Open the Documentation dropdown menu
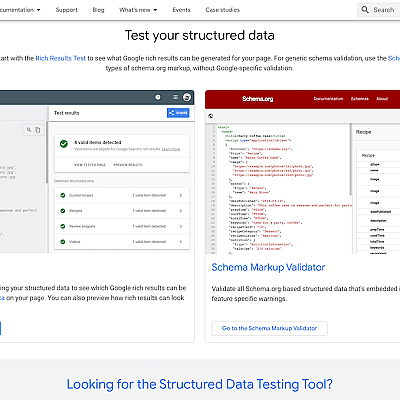Screen dimensions: 400x400 click(x=20, y=10)
